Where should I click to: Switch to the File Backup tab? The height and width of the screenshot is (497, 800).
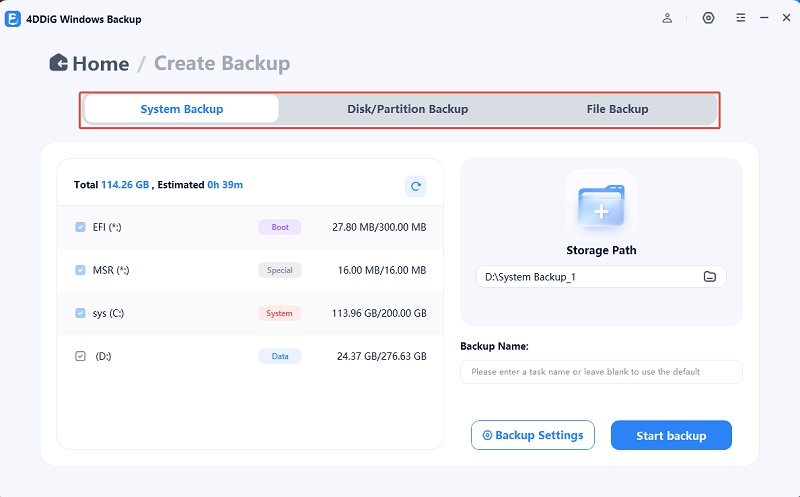tap(617, 109)
